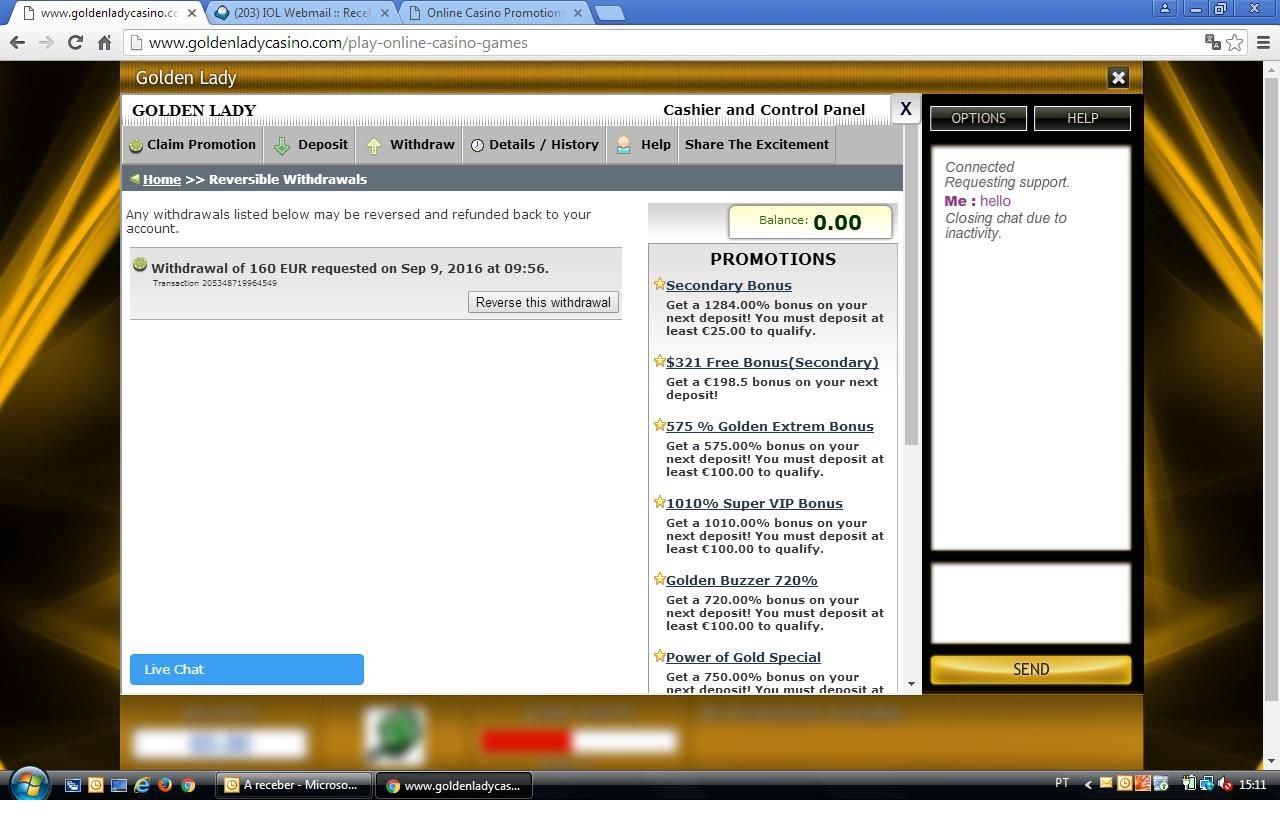Viewport: 1280px width, 835px height.
Task: Click the browser back arrow
Action: pos(17,42)
